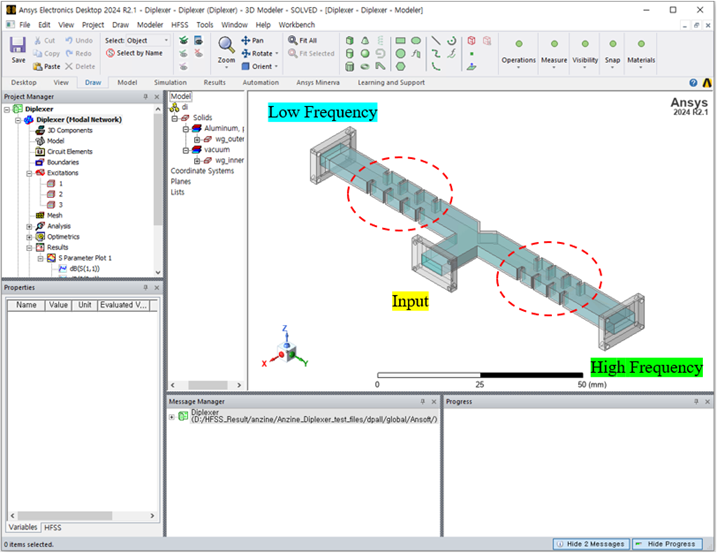The height and width of the screenshot is (553, 717).
Task: Select the HFSS properties tab
Action: coord(53,527)
